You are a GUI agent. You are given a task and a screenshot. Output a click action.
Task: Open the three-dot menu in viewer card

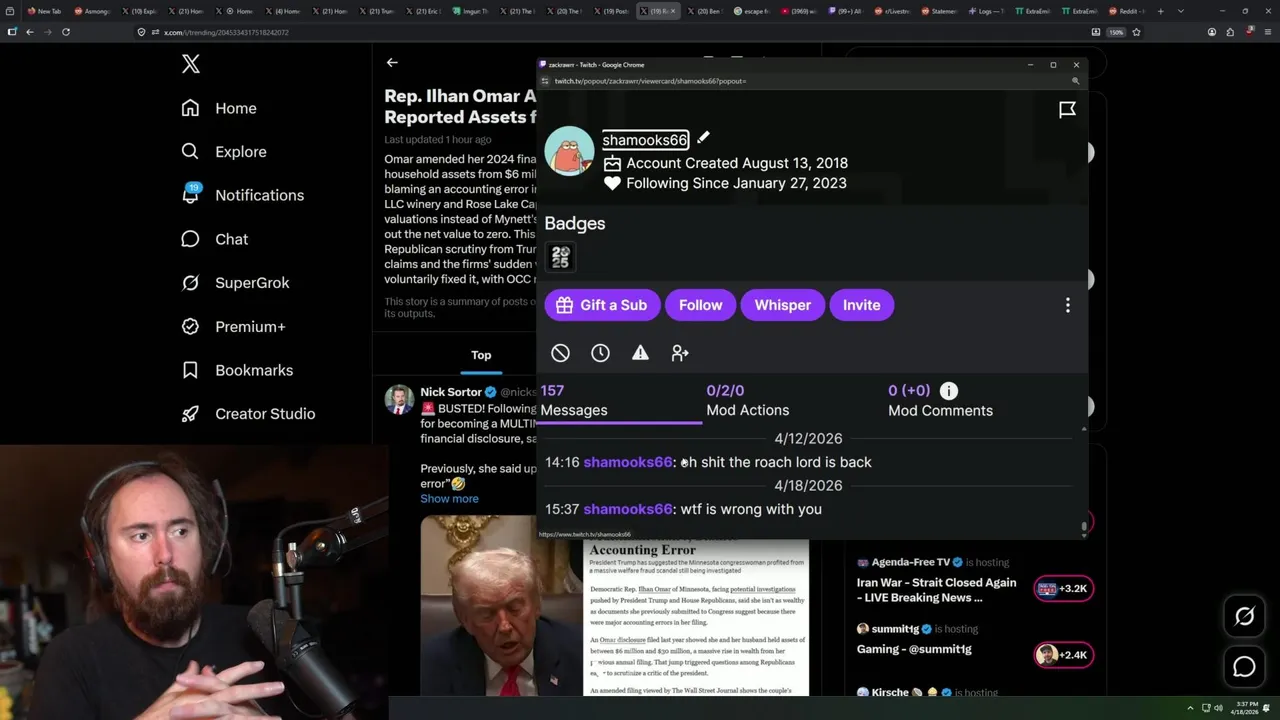pyautogui.click(x=1067, y=305)
